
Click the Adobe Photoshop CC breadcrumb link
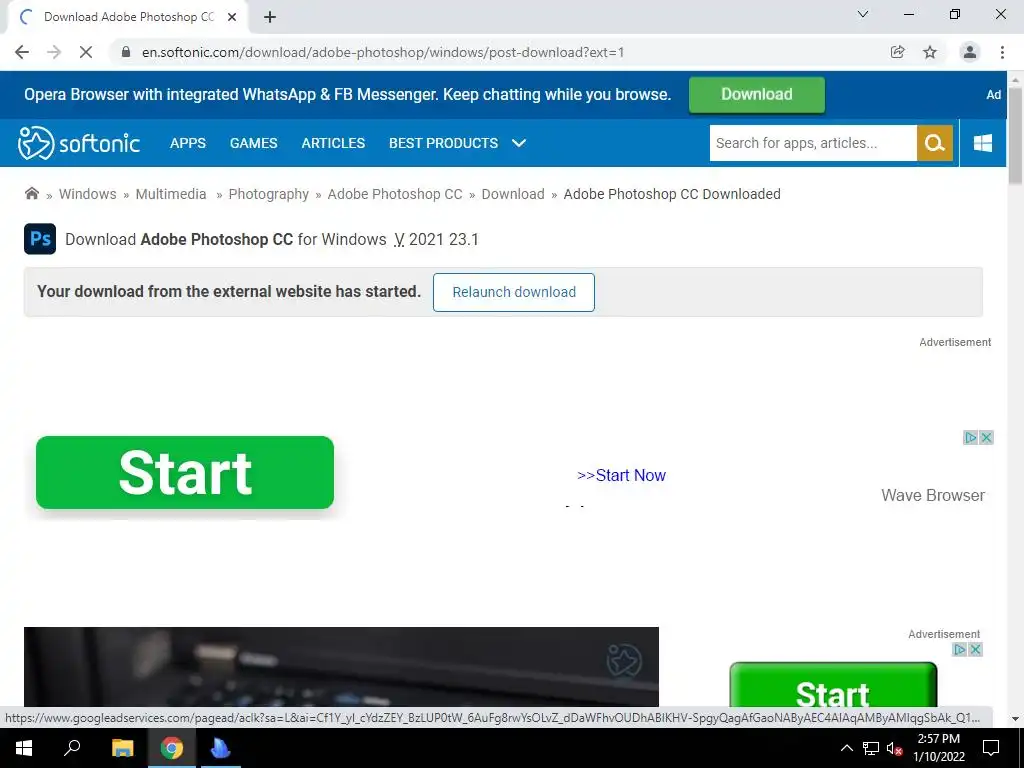(394, 194)
